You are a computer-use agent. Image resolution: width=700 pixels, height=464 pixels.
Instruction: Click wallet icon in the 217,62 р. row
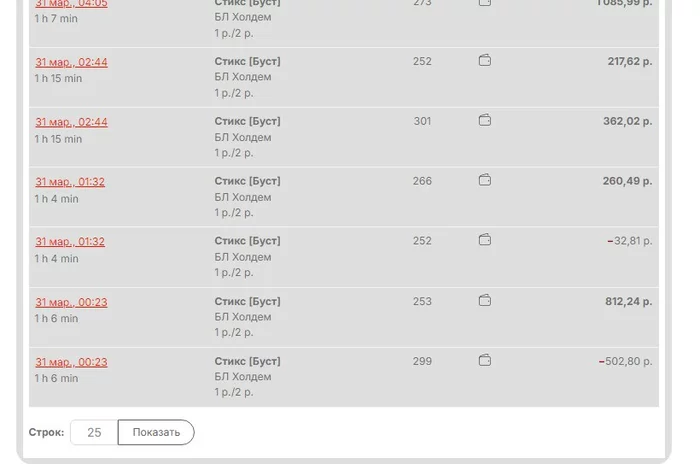(x=485, y=61)
